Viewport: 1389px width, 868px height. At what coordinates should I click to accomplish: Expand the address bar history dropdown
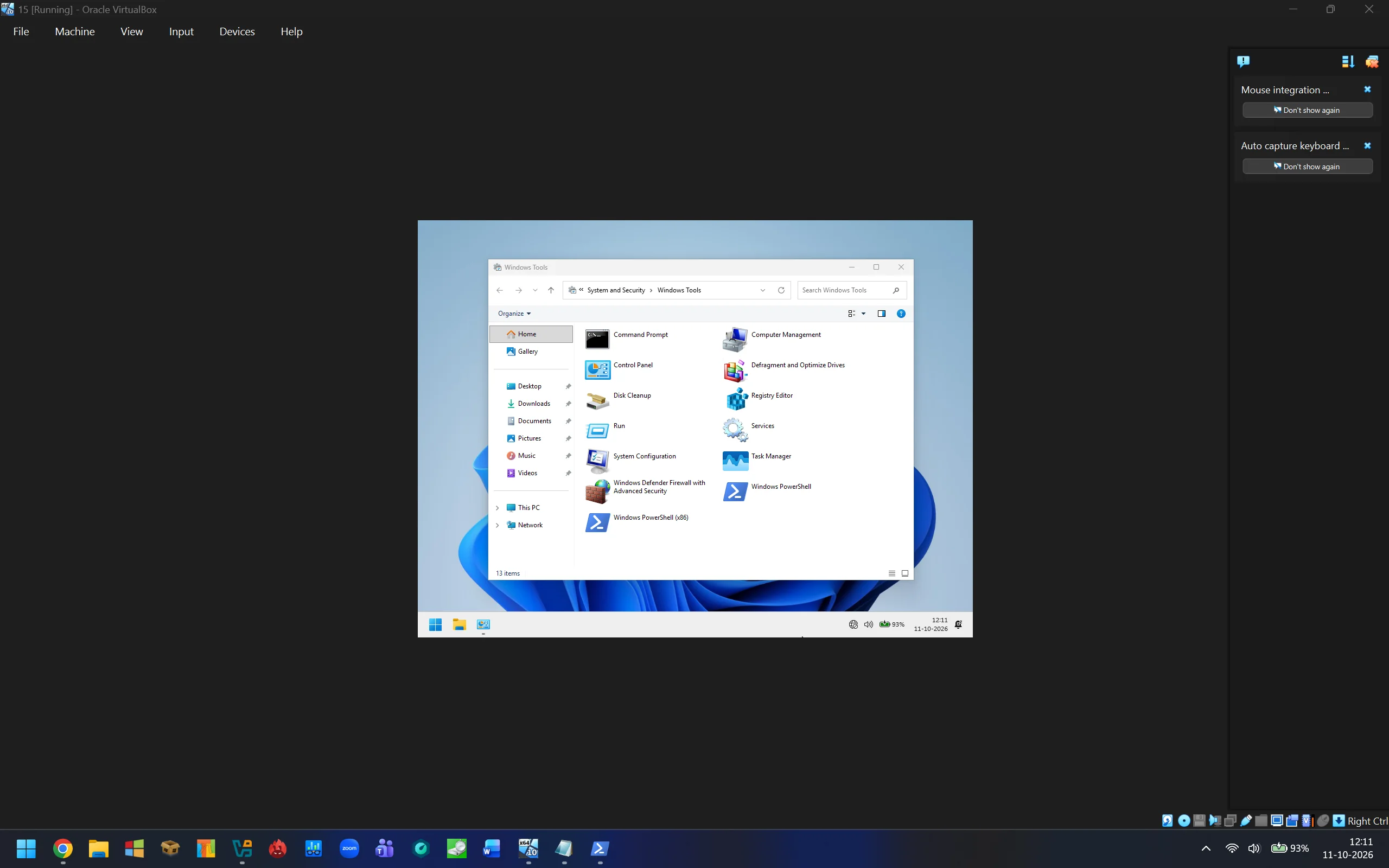[x=762, y=290]
